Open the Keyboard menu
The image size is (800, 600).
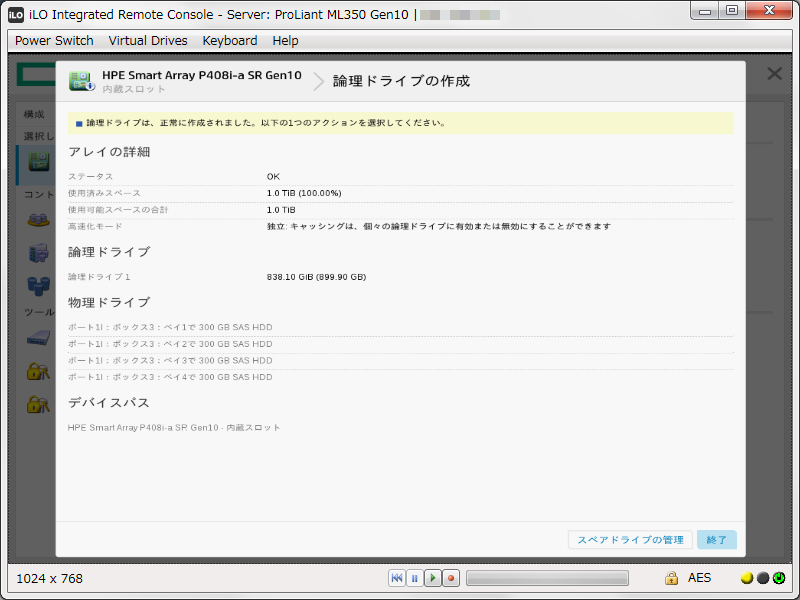229,41
